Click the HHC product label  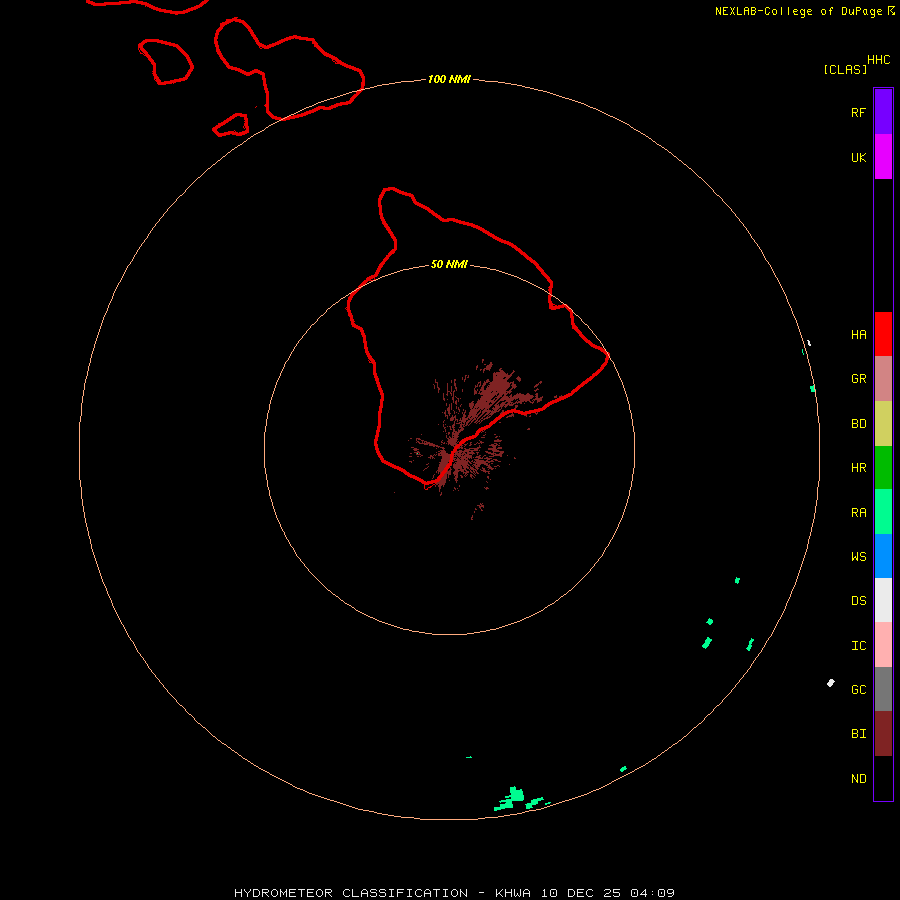click(x=878, y=60)
